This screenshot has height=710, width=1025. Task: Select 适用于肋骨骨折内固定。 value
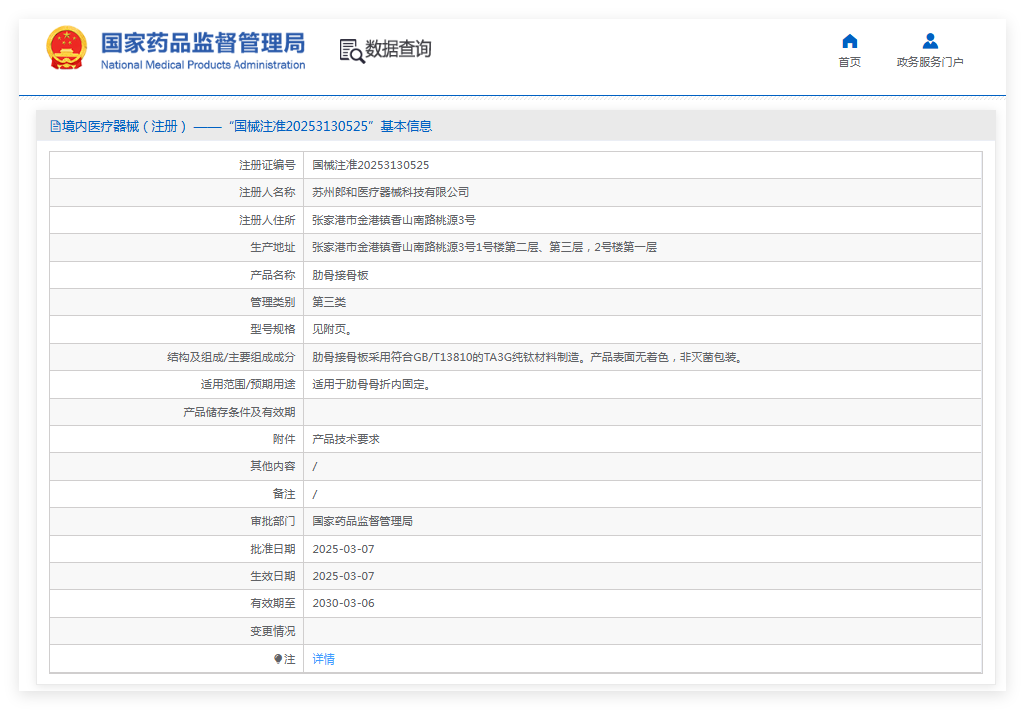coord(371,384)
